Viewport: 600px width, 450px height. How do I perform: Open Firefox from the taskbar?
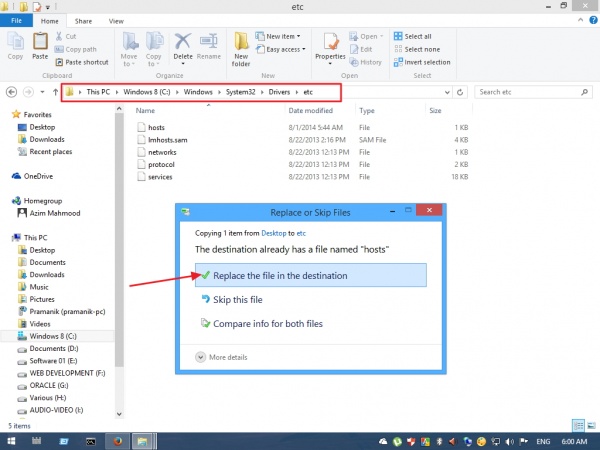click(117, 440)
